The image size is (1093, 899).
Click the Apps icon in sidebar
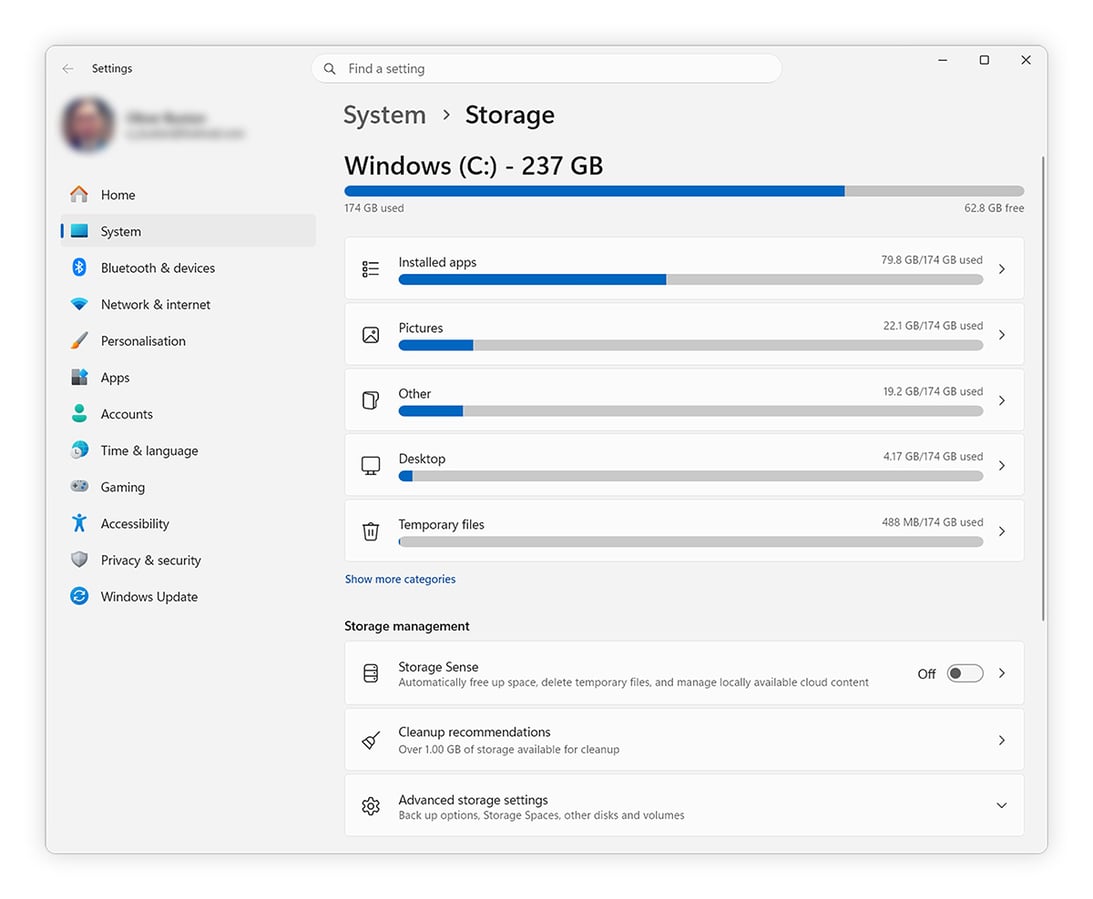pos(79,377)
